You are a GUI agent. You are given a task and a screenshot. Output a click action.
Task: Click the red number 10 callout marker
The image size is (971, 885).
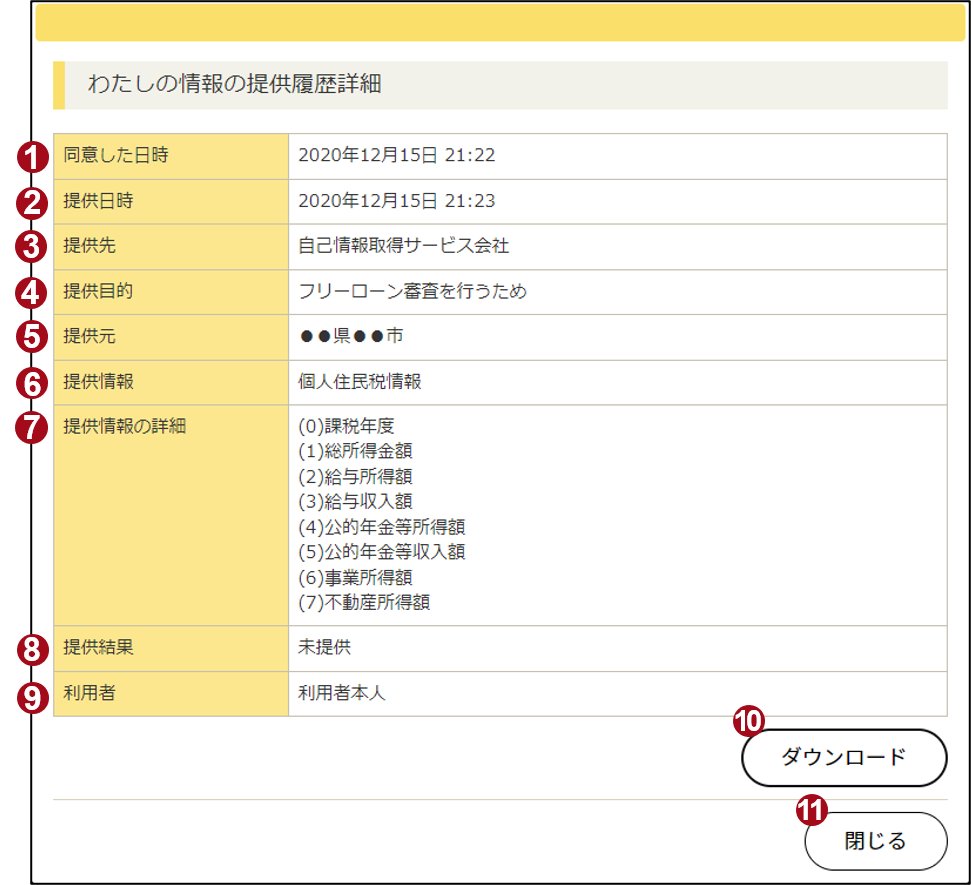tap(748, 720)
